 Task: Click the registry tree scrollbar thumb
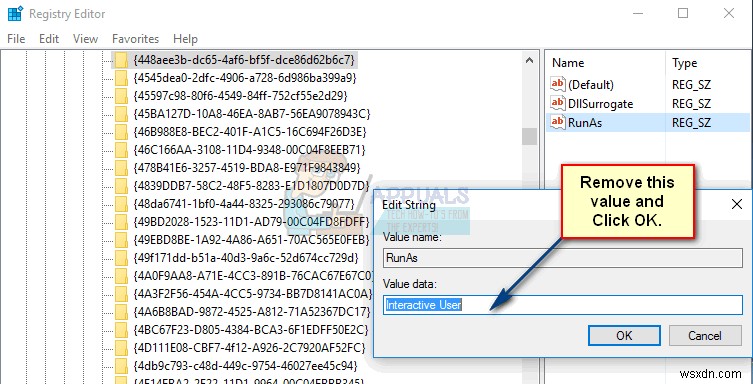(x=530, y=136)
